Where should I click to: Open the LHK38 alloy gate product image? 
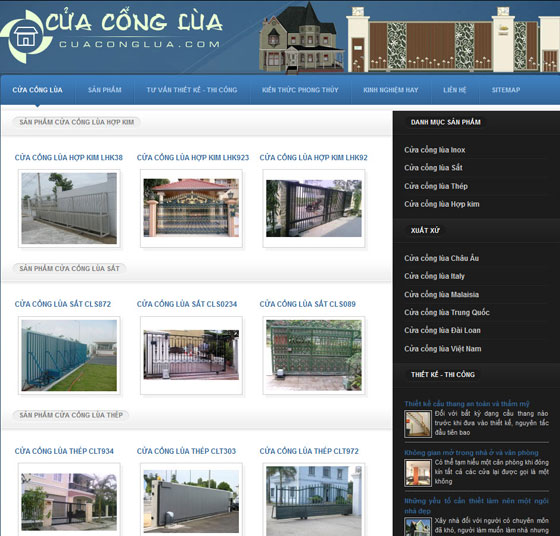pyautogui.click(x=69, y=209)
